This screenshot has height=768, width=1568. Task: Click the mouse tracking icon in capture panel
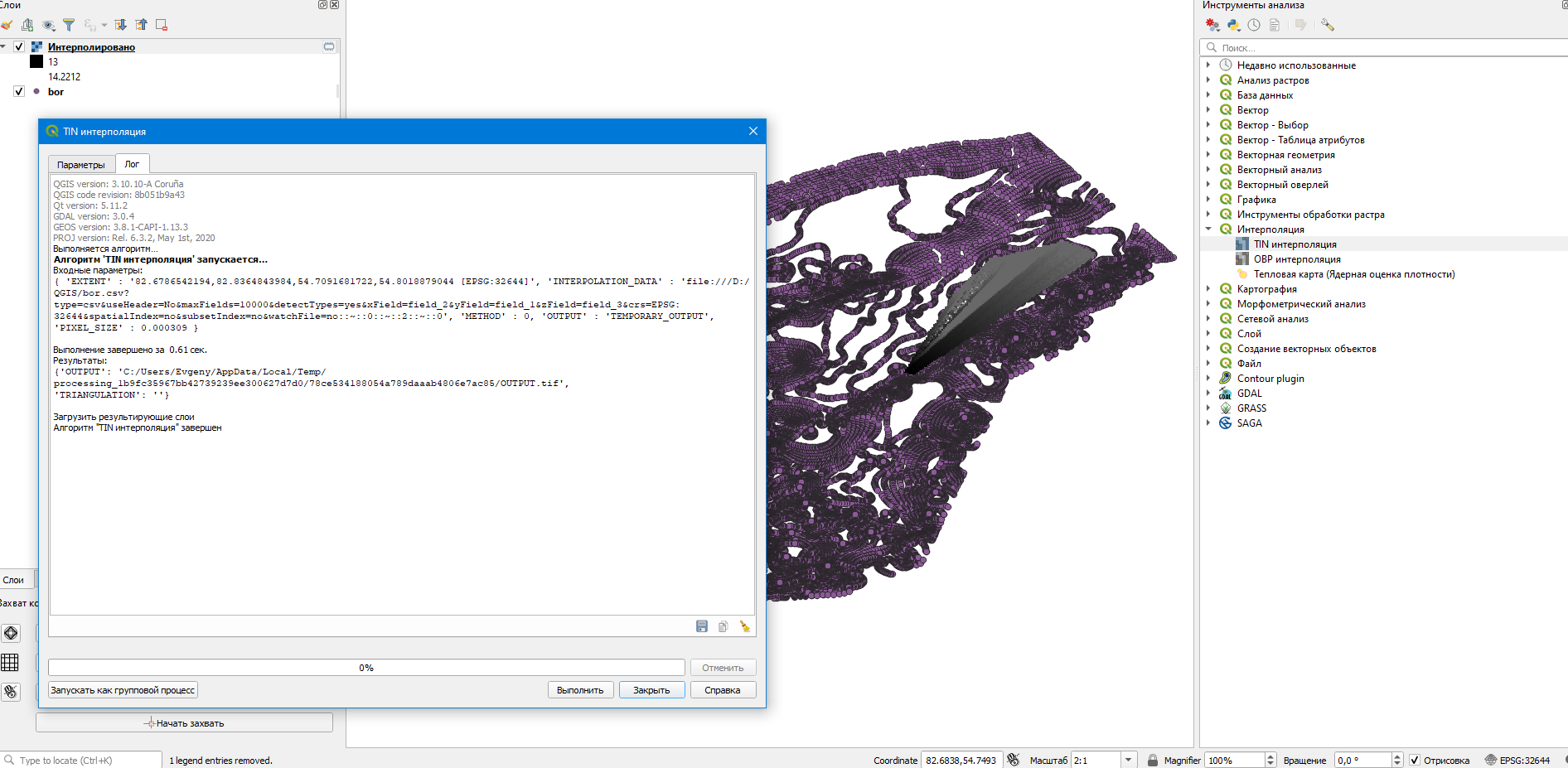[11, 692]
